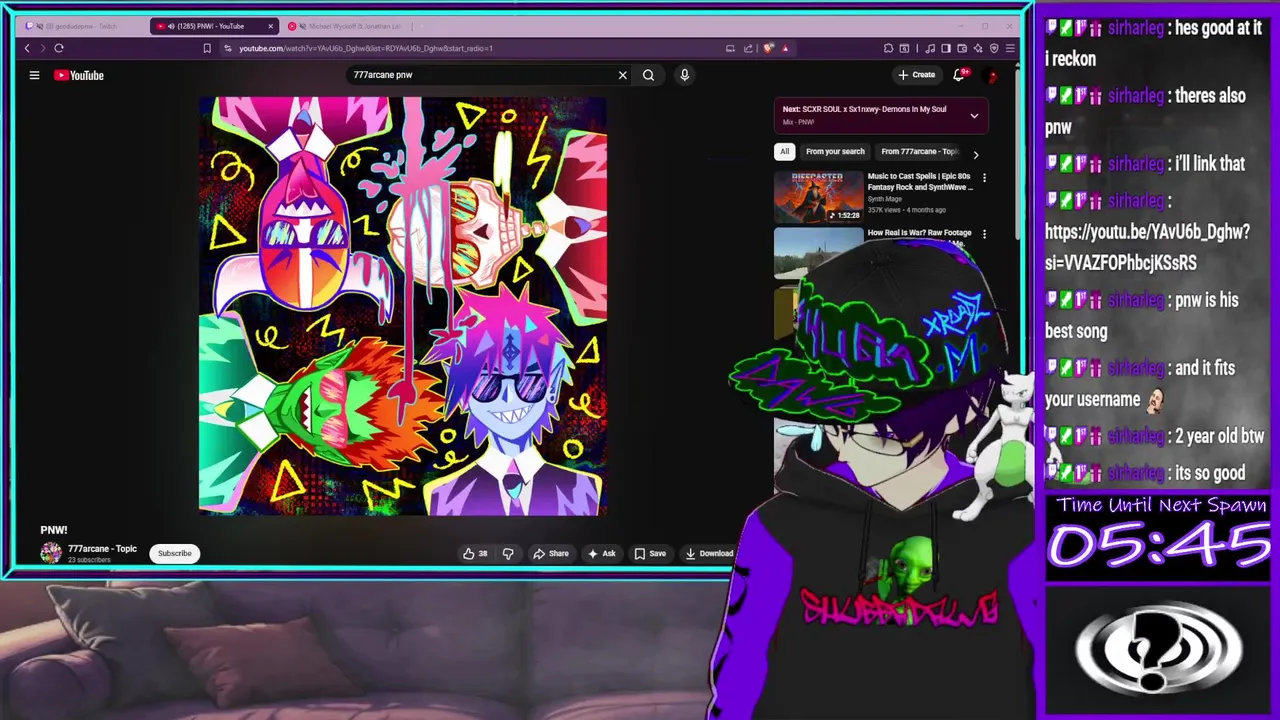Select the 'From 777arcane - Topic' chip
This screenshot has height=720, width=1280.
coord(918,152)
